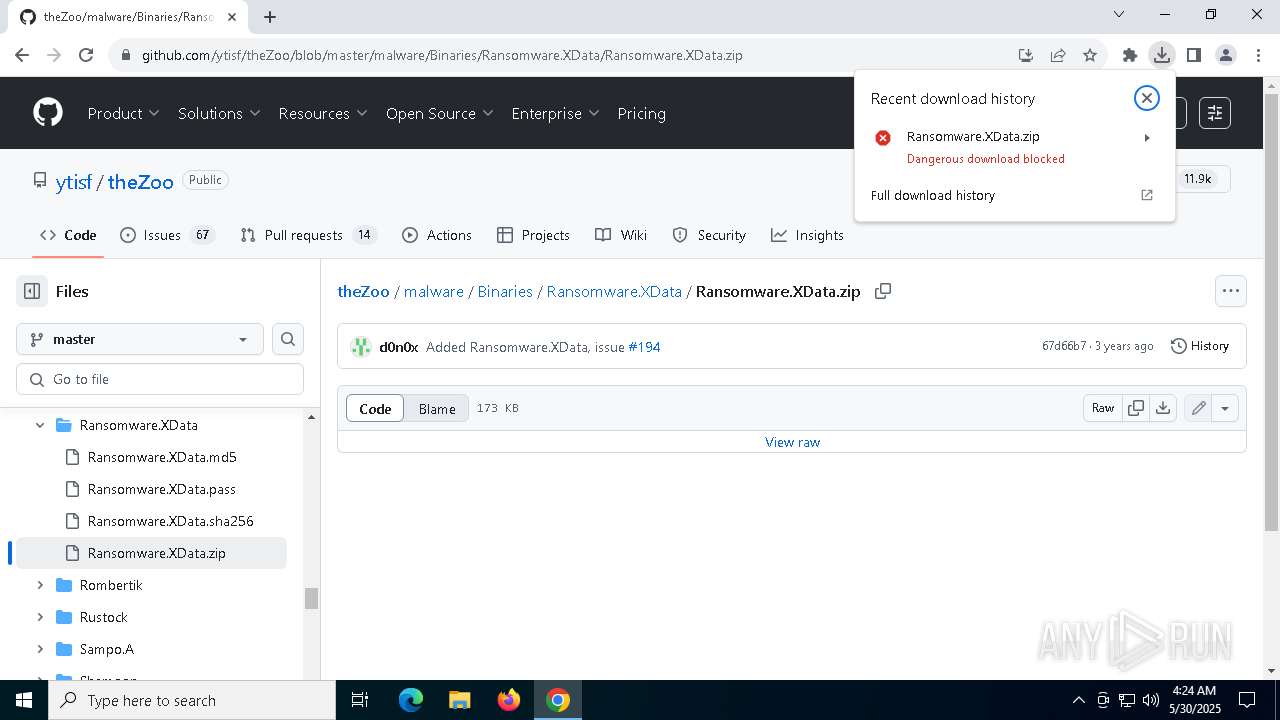Image resolution: width=1280 pixels, height=720 pixels.
Task: Open the GitHub home logo
Action: 48,113
